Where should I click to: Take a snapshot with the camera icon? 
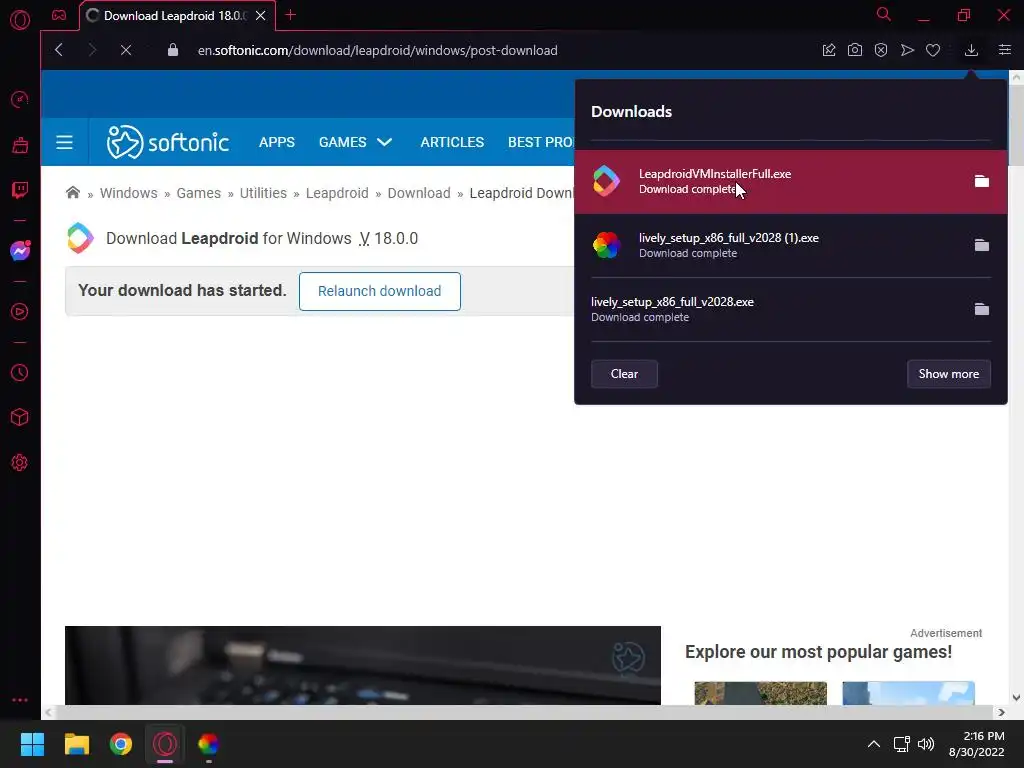[855, 50]
